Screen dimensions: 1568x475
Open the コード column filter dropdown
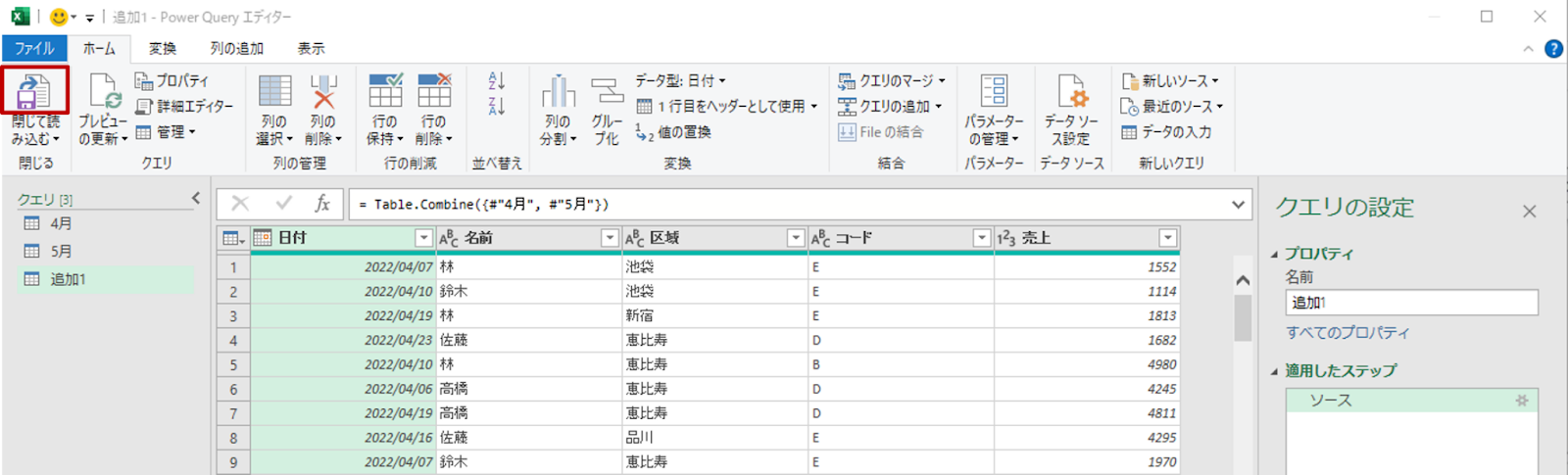(x=981, y=238)
